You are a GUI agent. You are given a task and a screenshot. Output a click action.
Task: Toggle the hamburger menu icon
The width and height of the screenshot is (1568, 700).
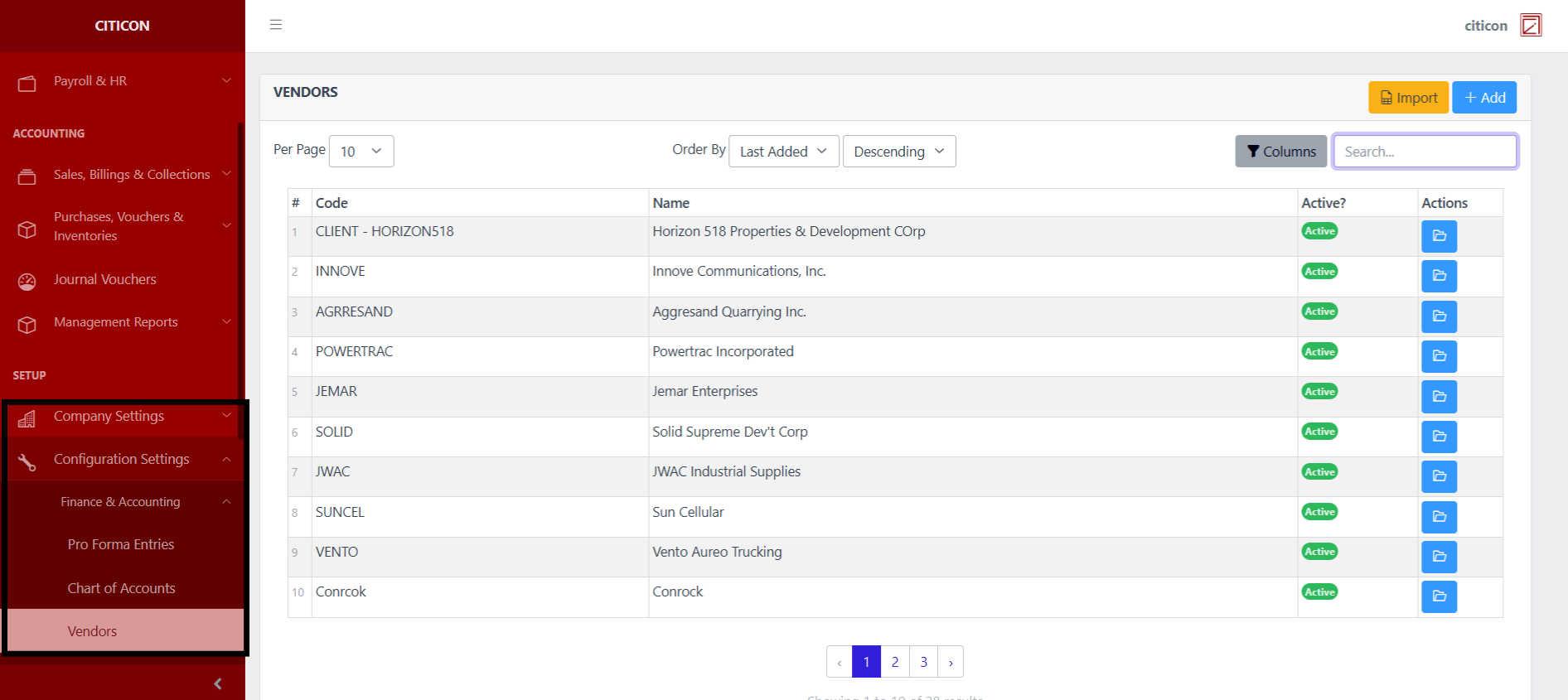click(x=276, y=25)
